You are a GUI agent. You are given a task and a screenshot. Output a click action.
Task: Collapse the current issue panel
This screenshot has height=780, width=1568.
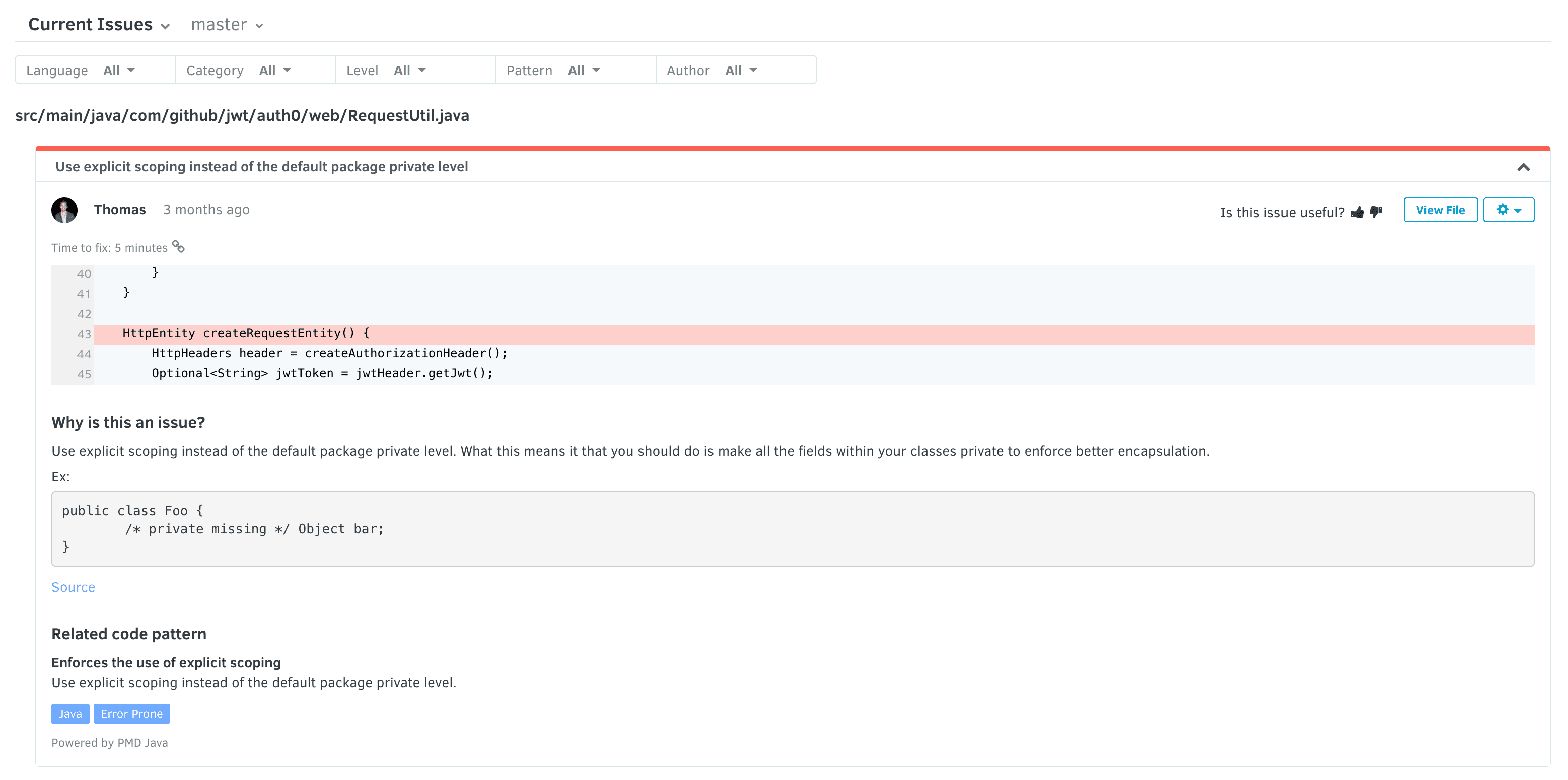1524,167
